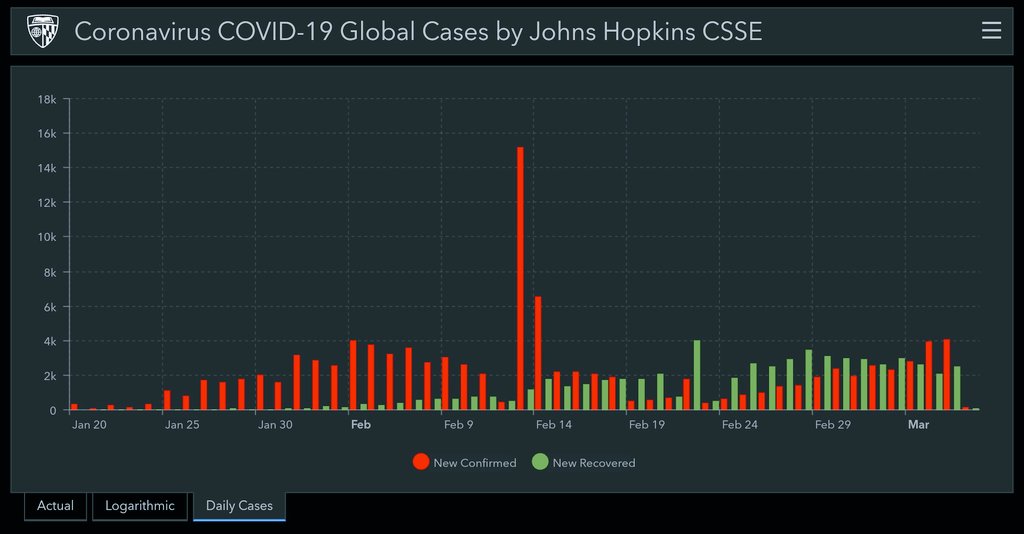Click the 16k y-axis label

[x=47, y=133]
